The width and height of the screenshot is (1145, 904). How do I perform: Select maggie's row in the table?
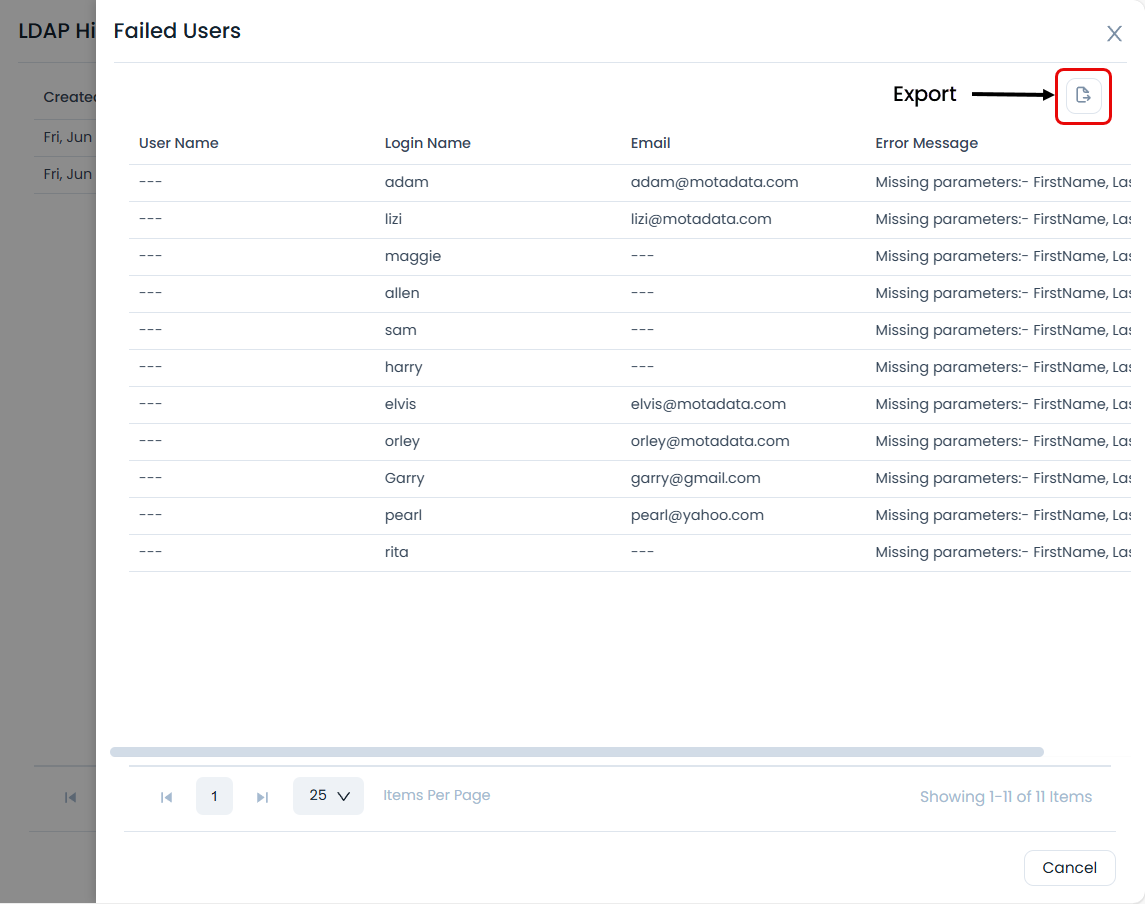[x=500, y=256]
